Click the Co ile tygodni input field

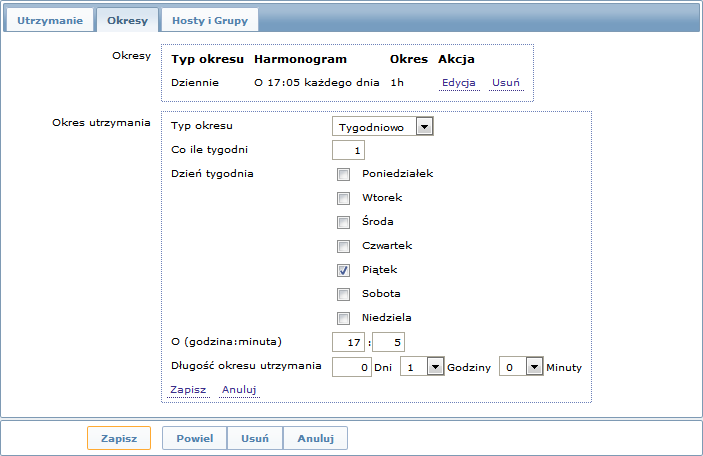(x=348, y=150)
